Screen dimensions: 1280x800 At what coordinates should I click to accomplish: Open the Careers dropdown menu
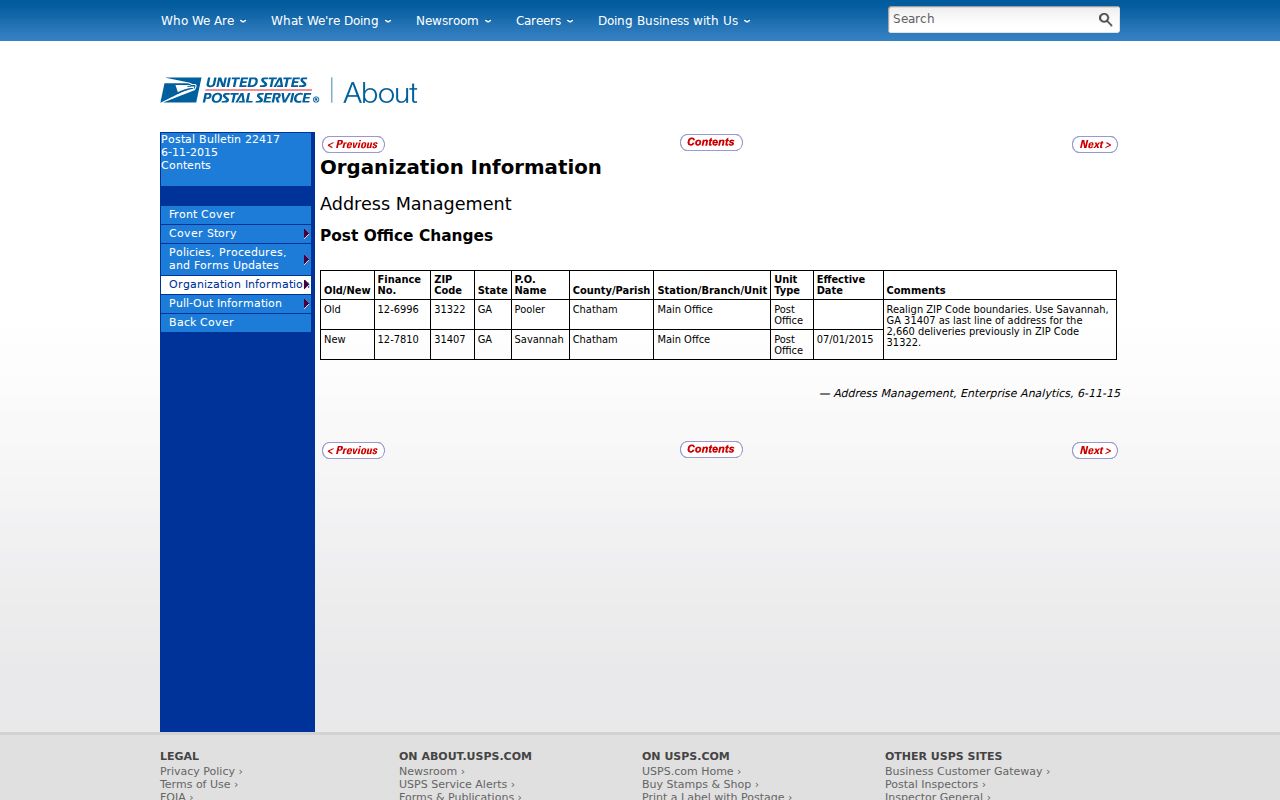[545, 20]
